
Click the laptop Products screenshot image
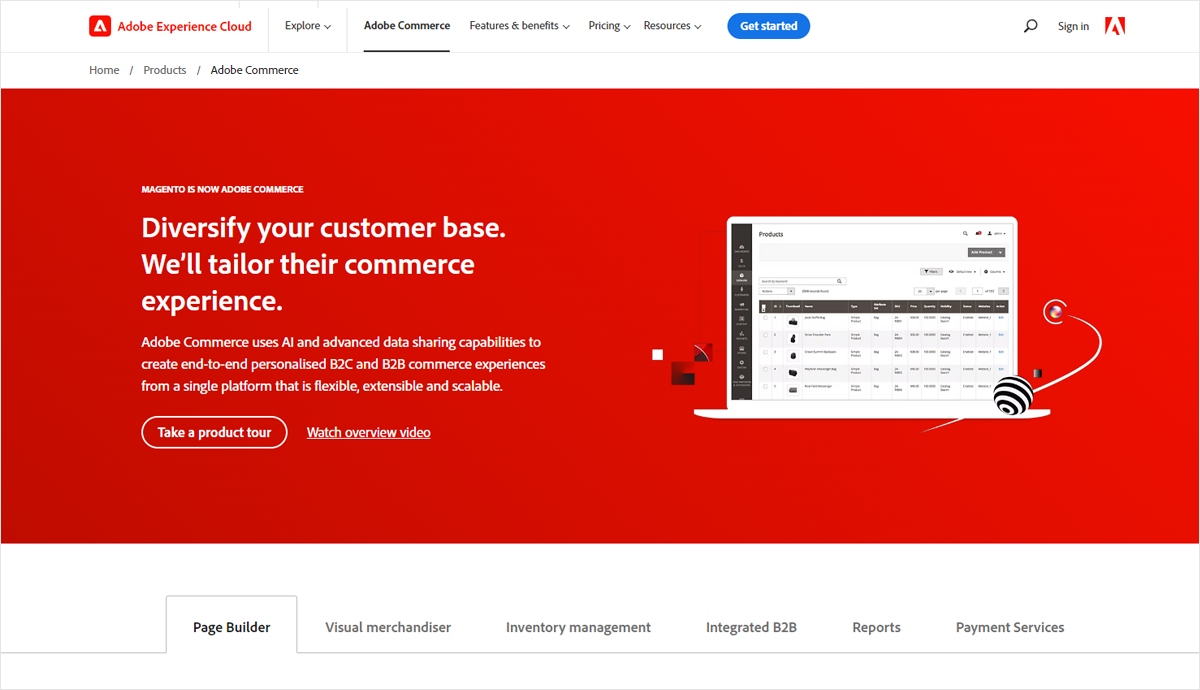[x=872, y=317]
